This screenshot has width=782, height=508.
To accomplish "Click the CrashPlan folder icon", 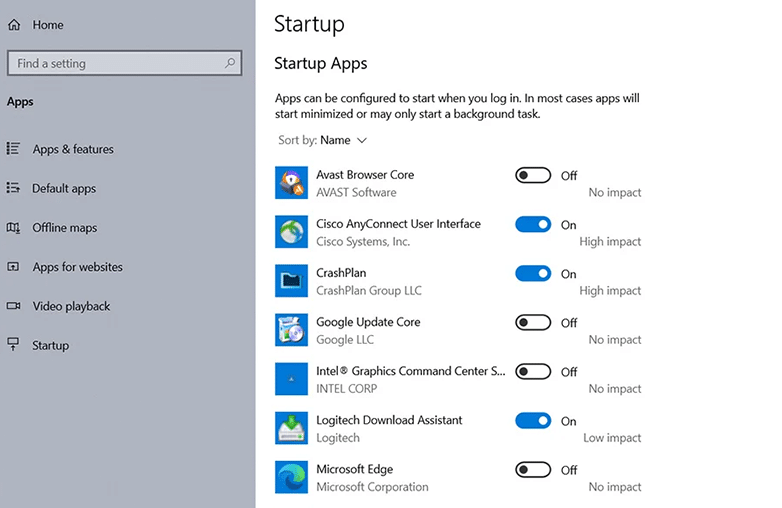I will (291, 281).
